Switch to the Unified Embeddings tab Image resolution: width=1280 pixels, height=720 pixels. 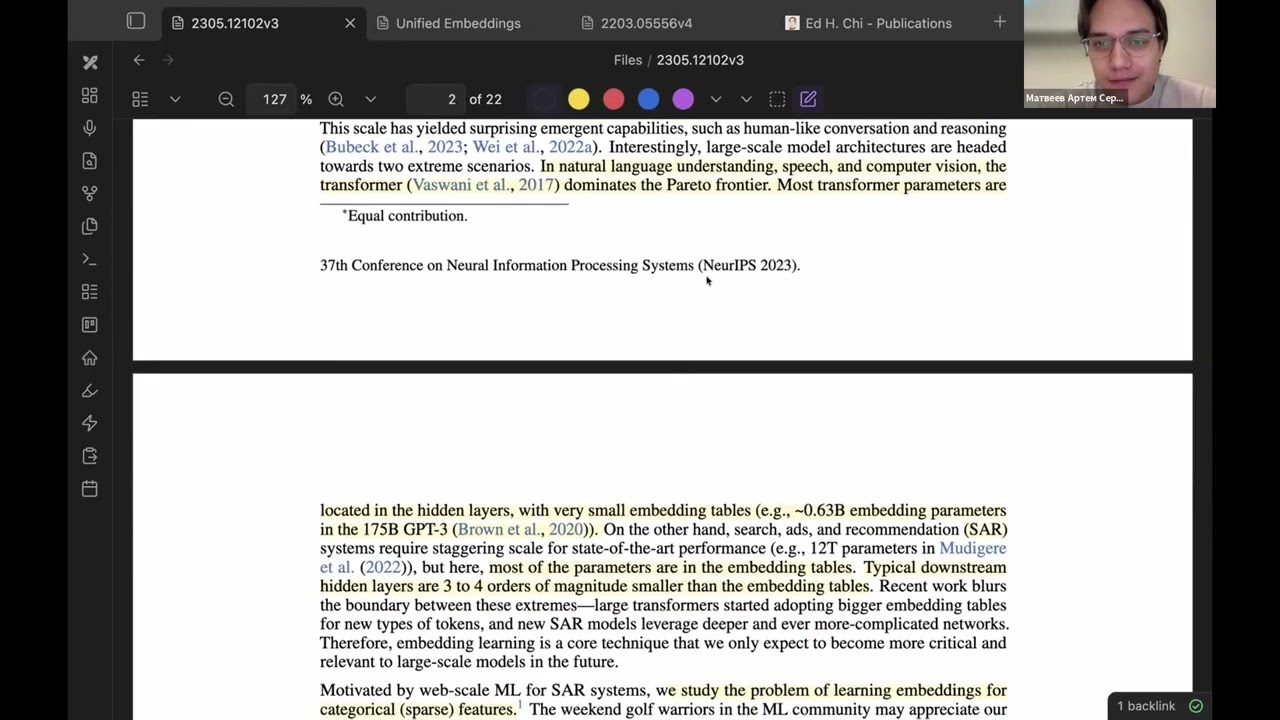point(457,23)
